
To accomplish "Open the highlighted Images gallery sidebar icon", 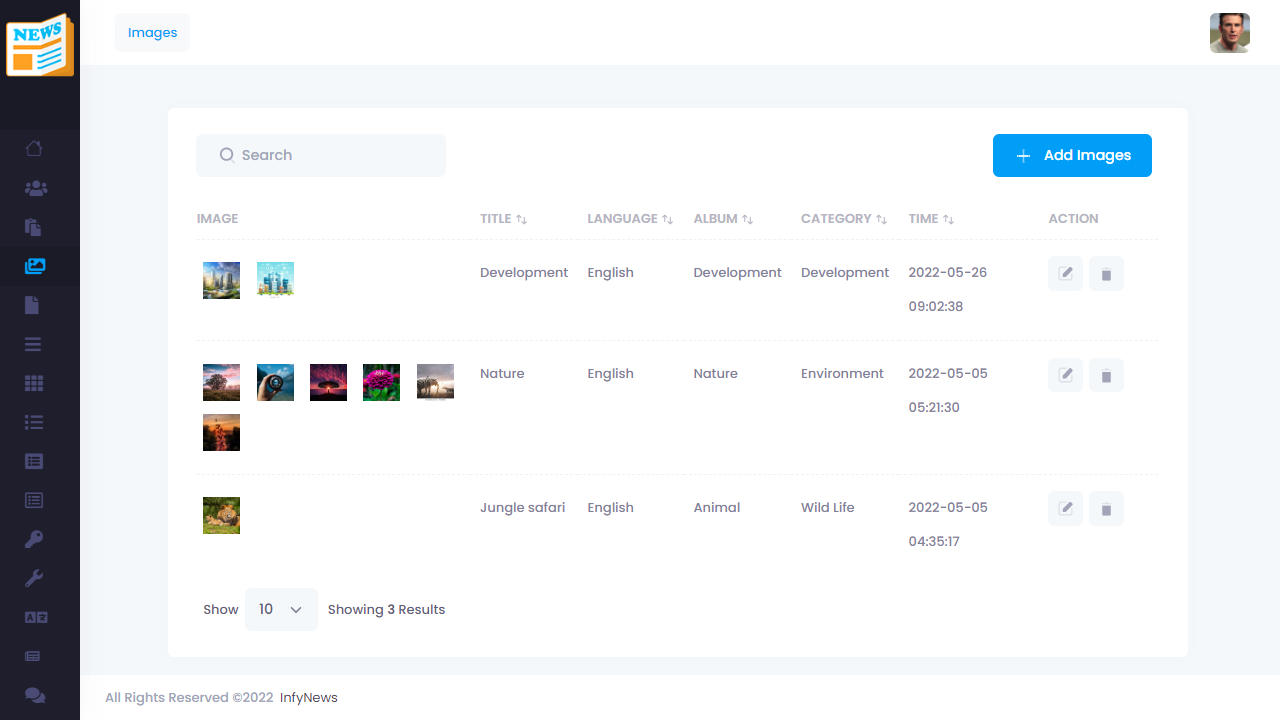I will (33, 266).
